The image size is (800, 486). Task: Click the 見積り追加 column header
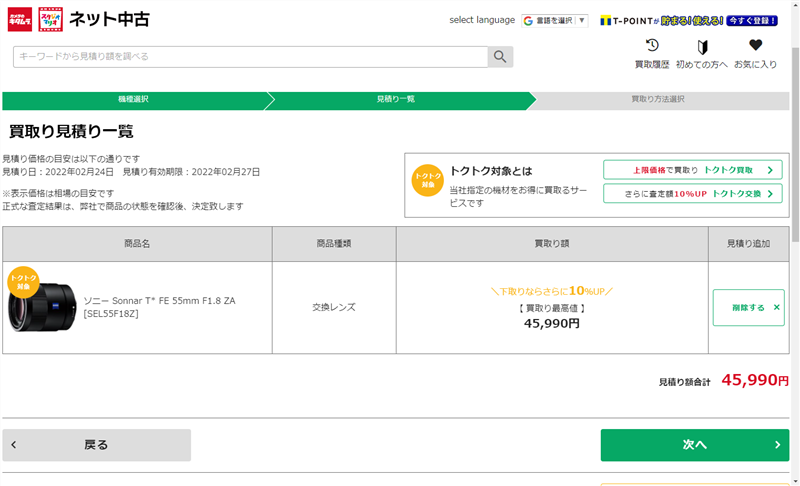point(748,244)
